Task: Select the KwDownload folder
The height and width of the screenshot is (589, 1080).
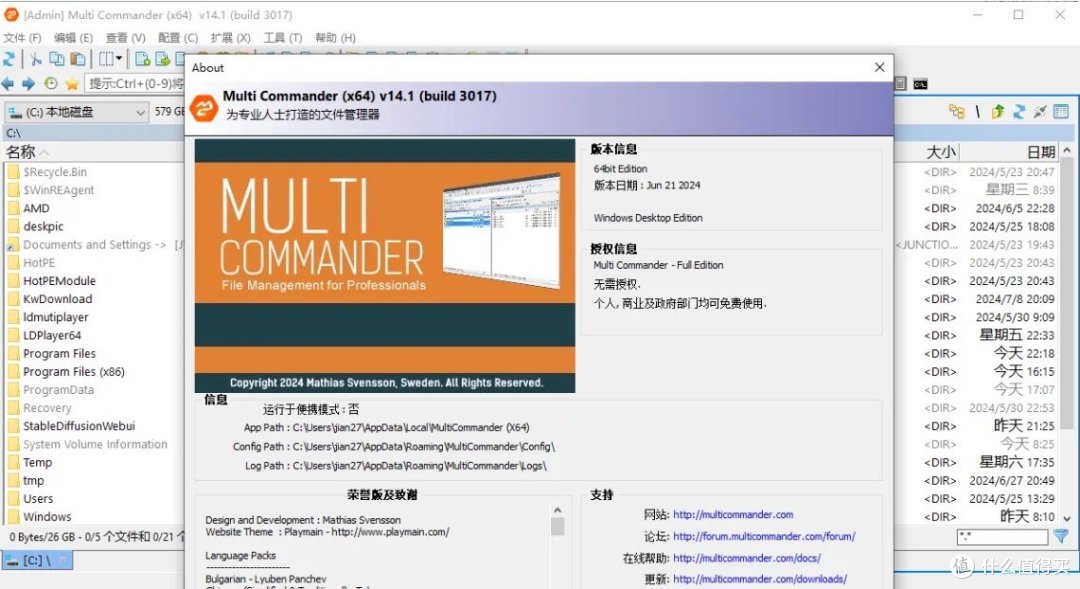Action: tap(57, 299)
